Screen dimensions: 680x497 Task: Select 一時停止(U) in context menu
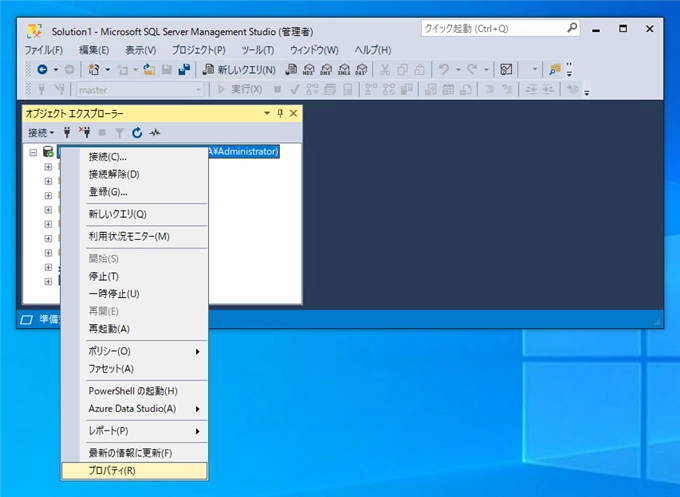tap(134, 294)
